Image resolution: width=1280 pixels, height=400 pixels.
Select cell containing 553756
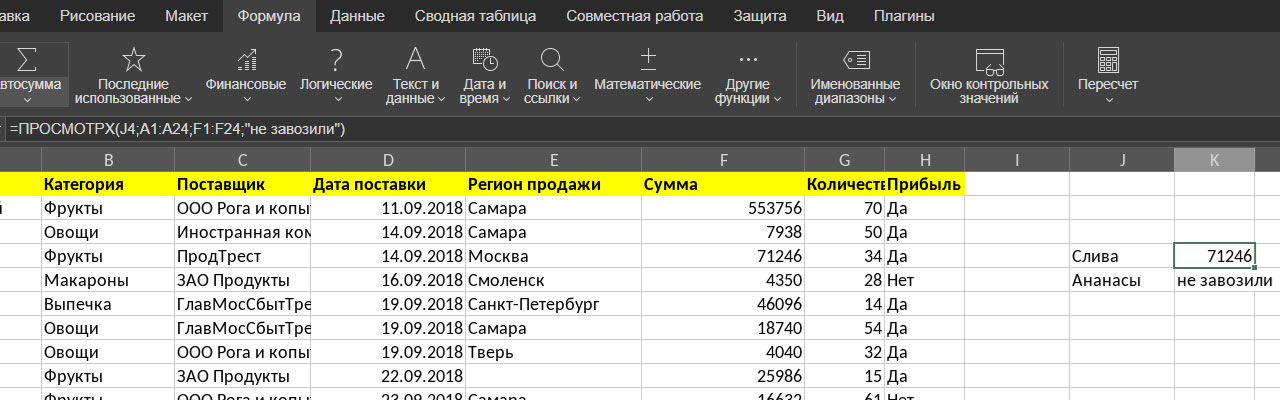723,208
